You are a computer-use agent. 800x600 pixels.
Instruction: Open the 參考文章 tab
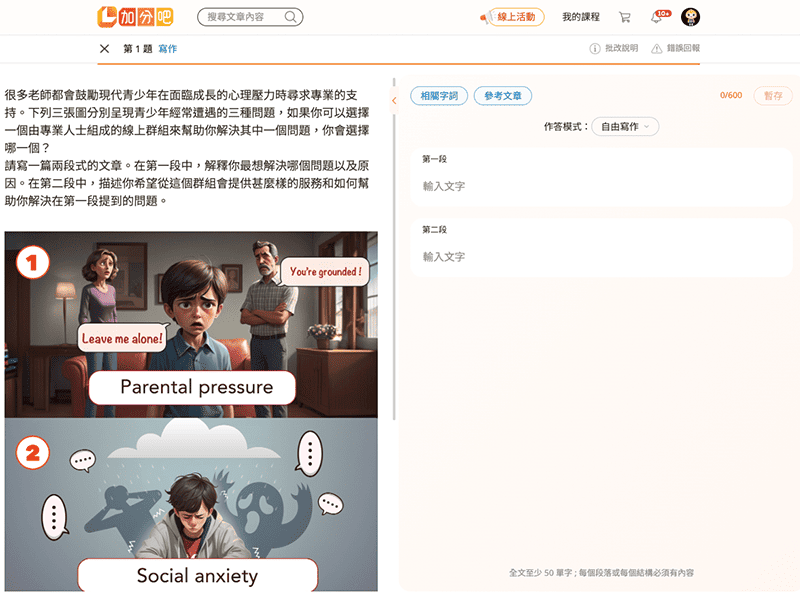click(503, 96)
